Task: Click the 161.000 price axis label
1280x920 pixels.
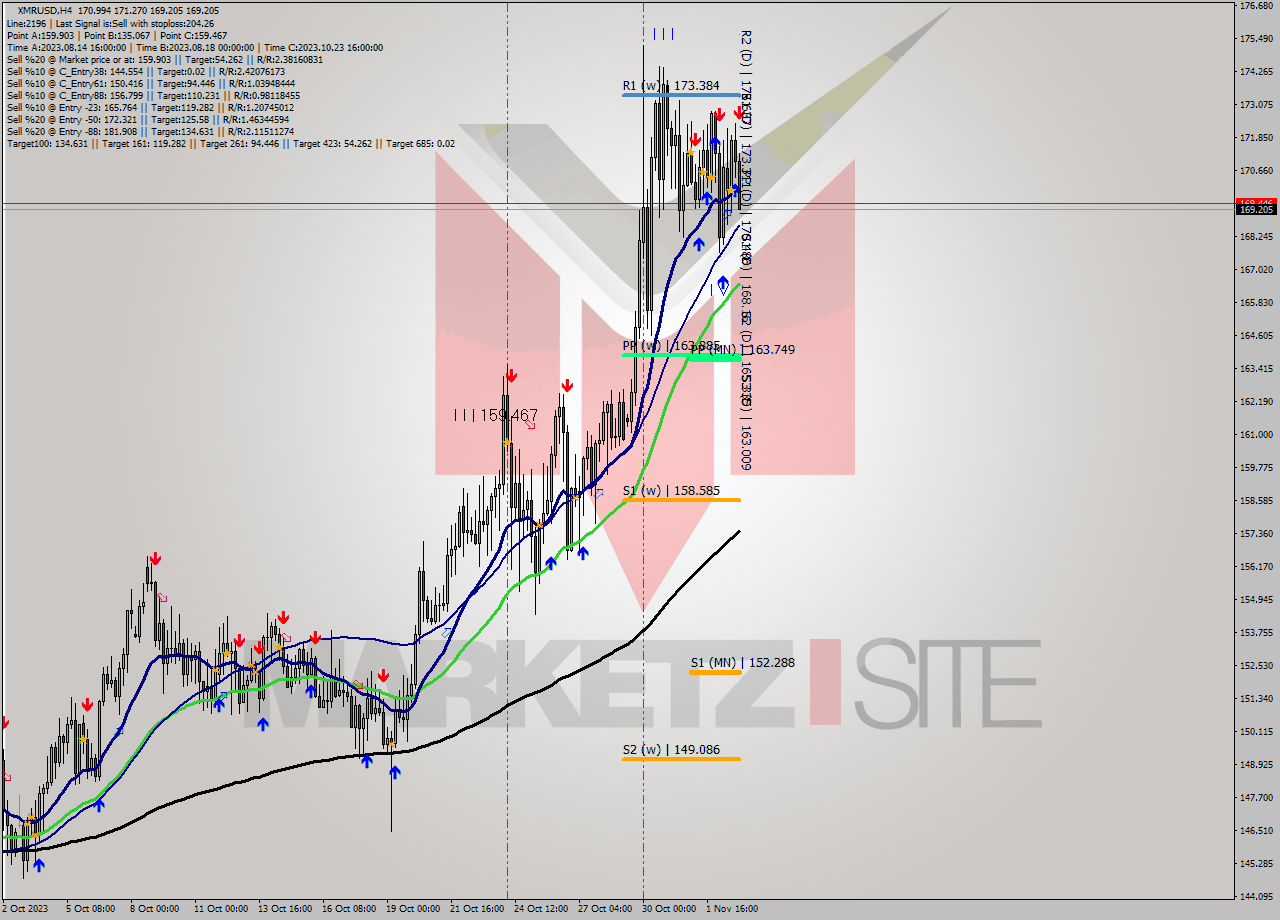Action: click(1256, 435)
